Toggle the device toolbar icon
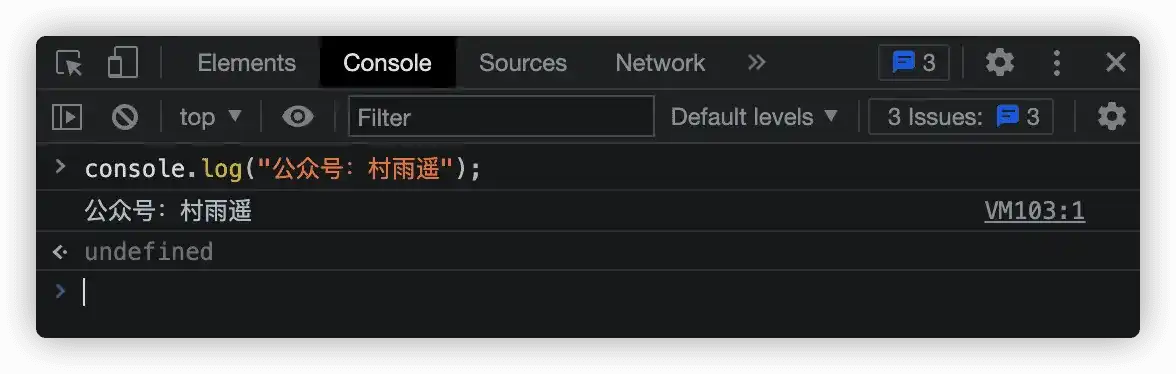 tap(123, 63)
